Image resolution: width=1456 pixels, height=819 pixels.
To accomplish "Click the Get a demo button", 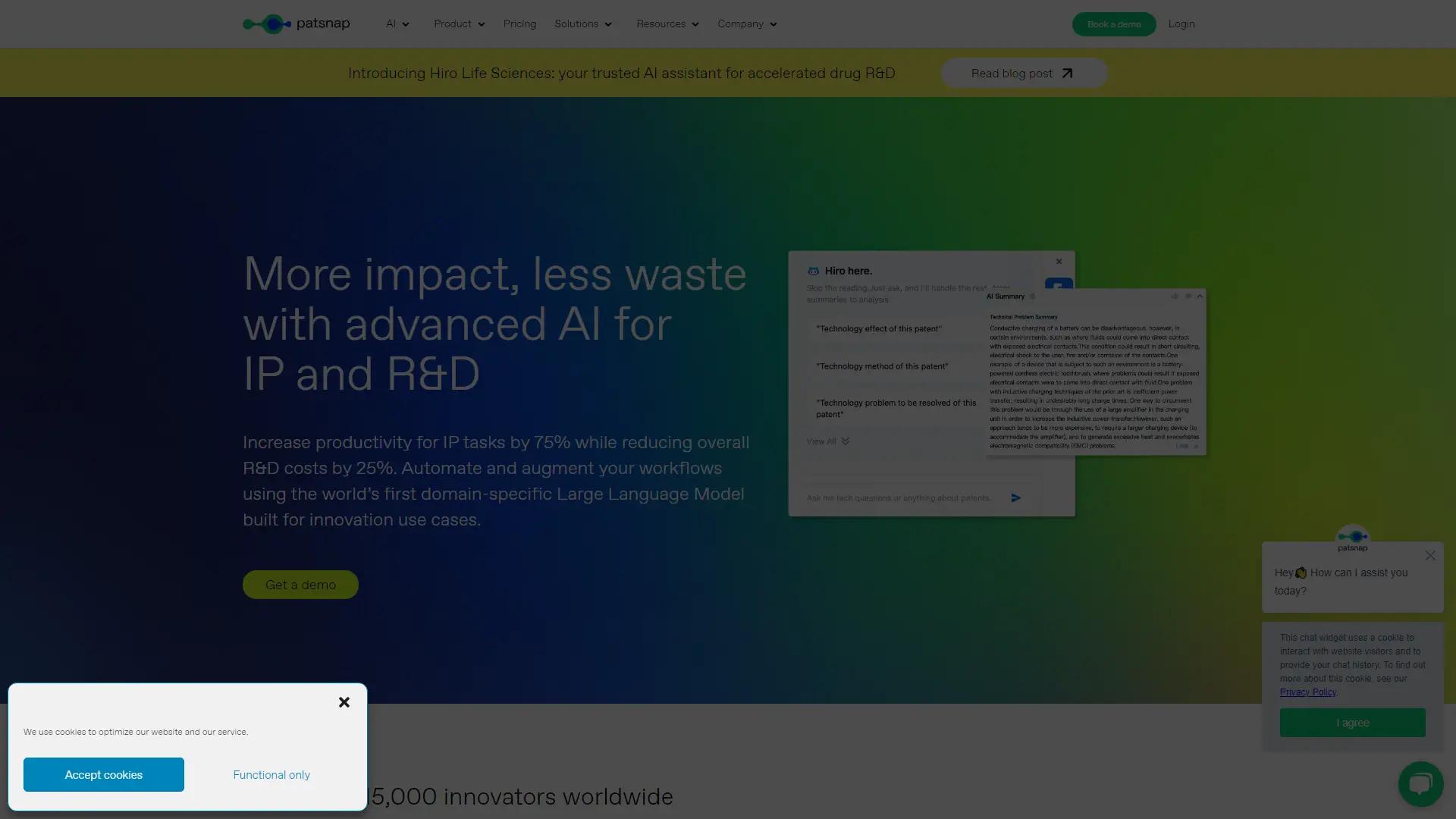I will click(x=300, y=585).
